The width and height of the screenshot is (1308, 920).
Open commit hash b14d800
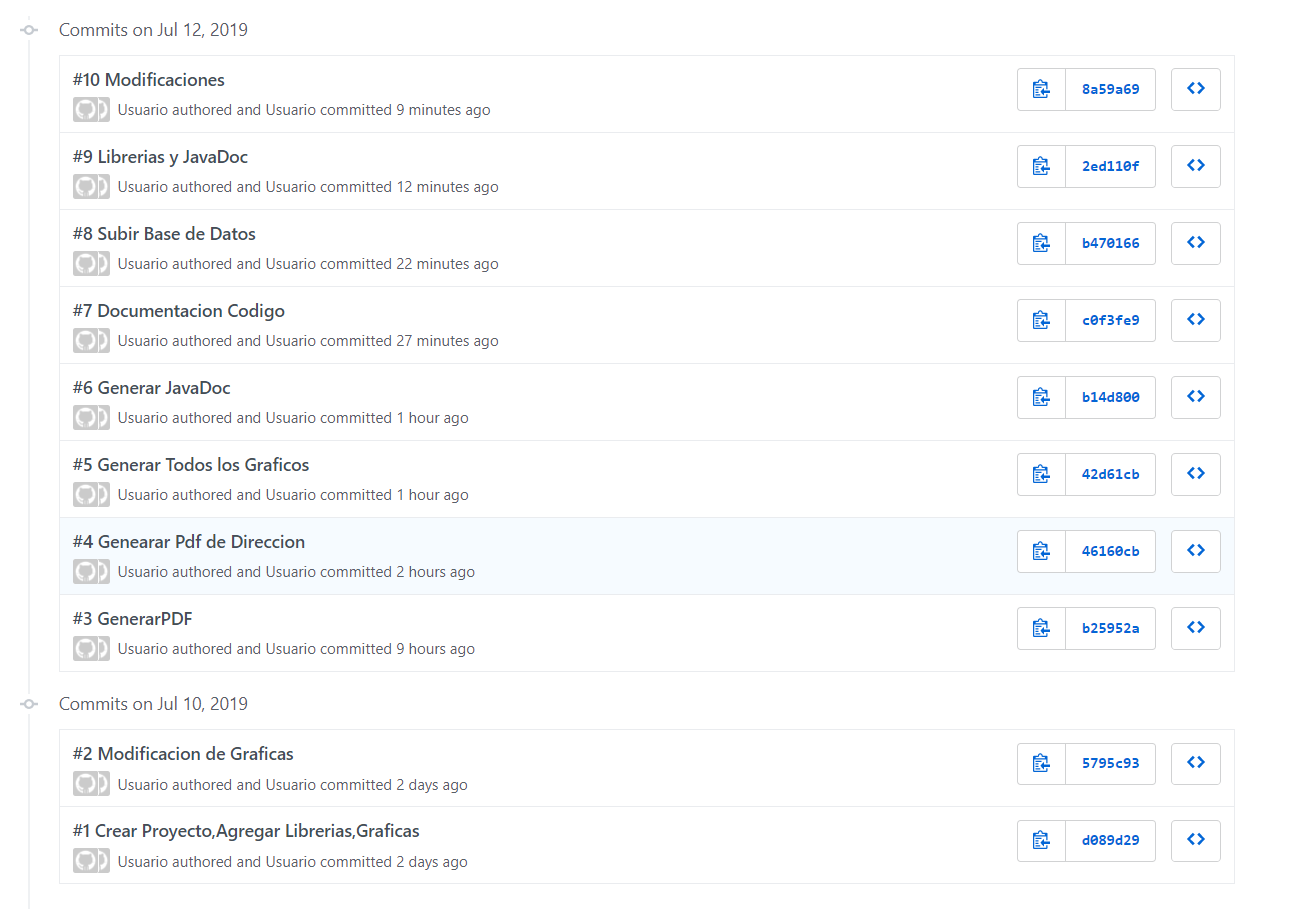[x=1110, y=397]
